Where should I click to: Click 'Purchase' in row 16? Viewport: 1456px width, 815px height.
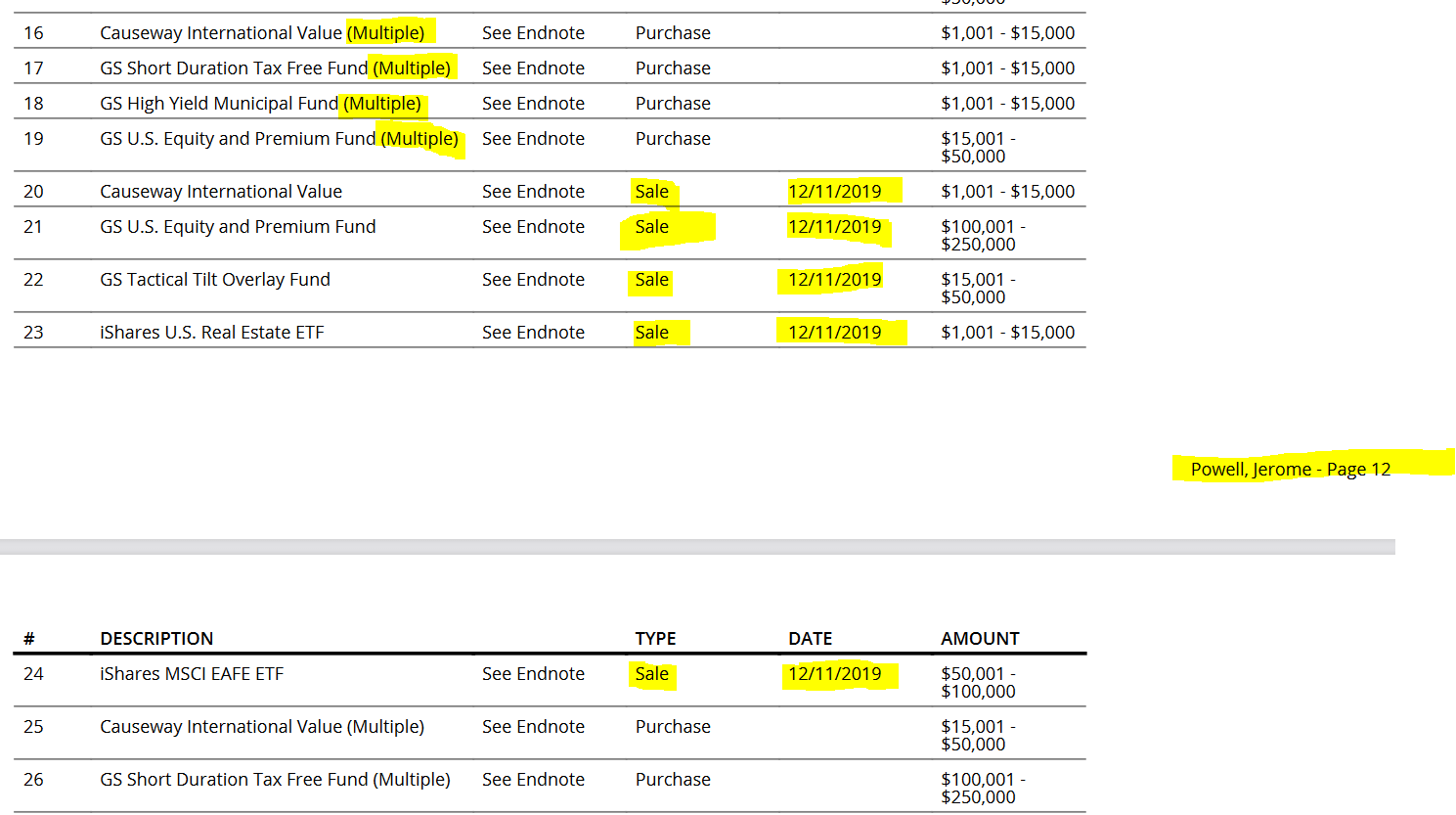point(673,33)
